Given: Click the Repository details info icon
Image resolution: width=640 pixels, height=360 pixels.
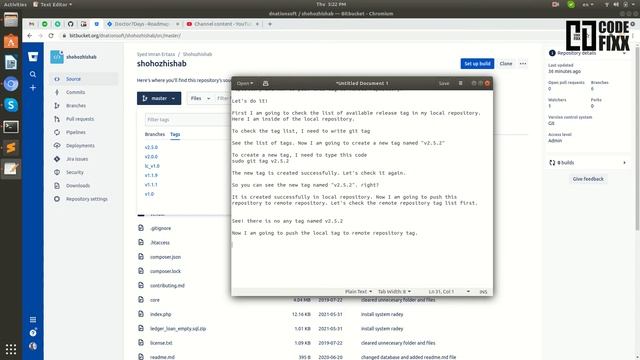Looking at the screenshot, I should tap(552, 53).
